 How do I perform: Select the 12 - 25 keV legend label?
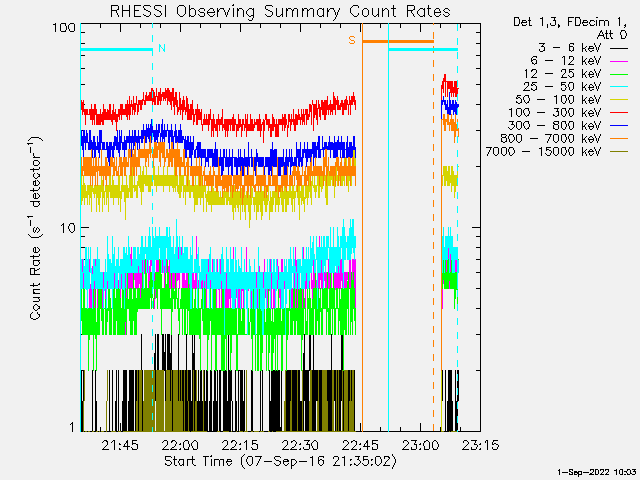(x=562, y=74)
